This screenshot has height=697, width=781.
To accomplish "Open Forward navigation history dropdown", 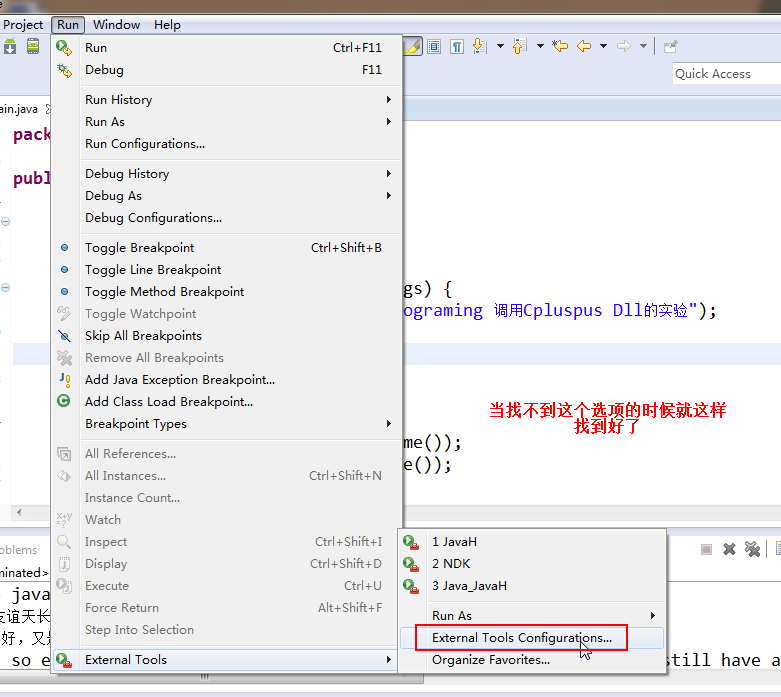I will coord(643,46).
